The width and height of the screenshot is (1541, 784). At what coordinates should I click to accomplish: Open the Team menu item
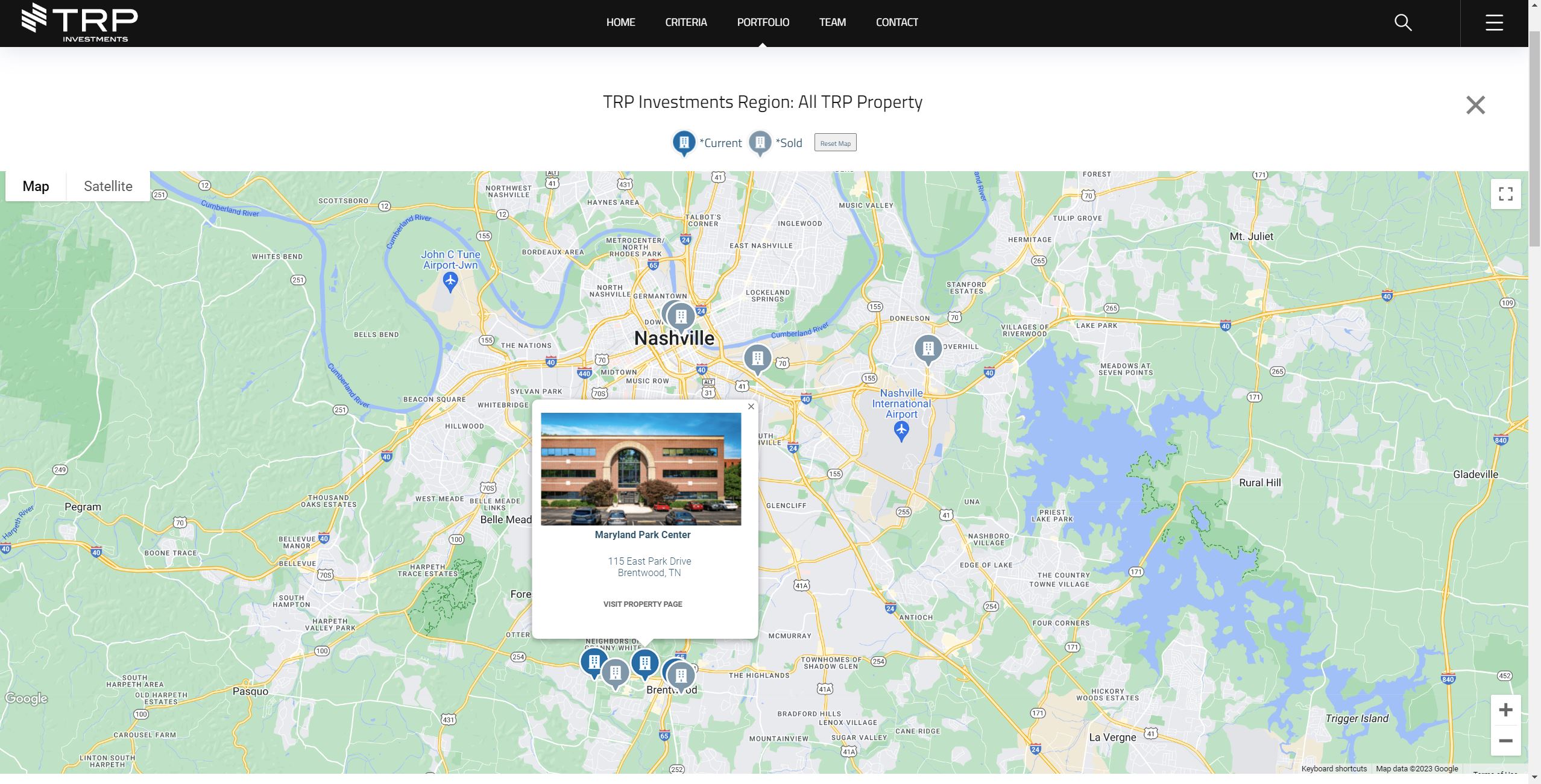[x=832, y=22]
